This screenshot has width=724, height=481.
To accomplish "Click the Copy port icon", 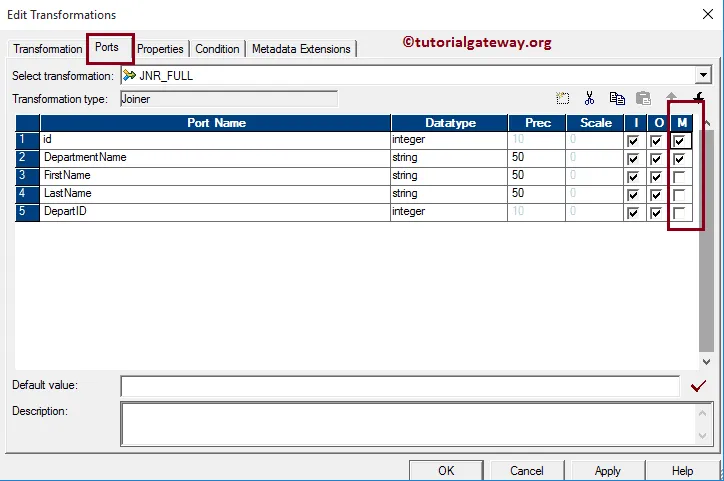I will pos(617,98).
